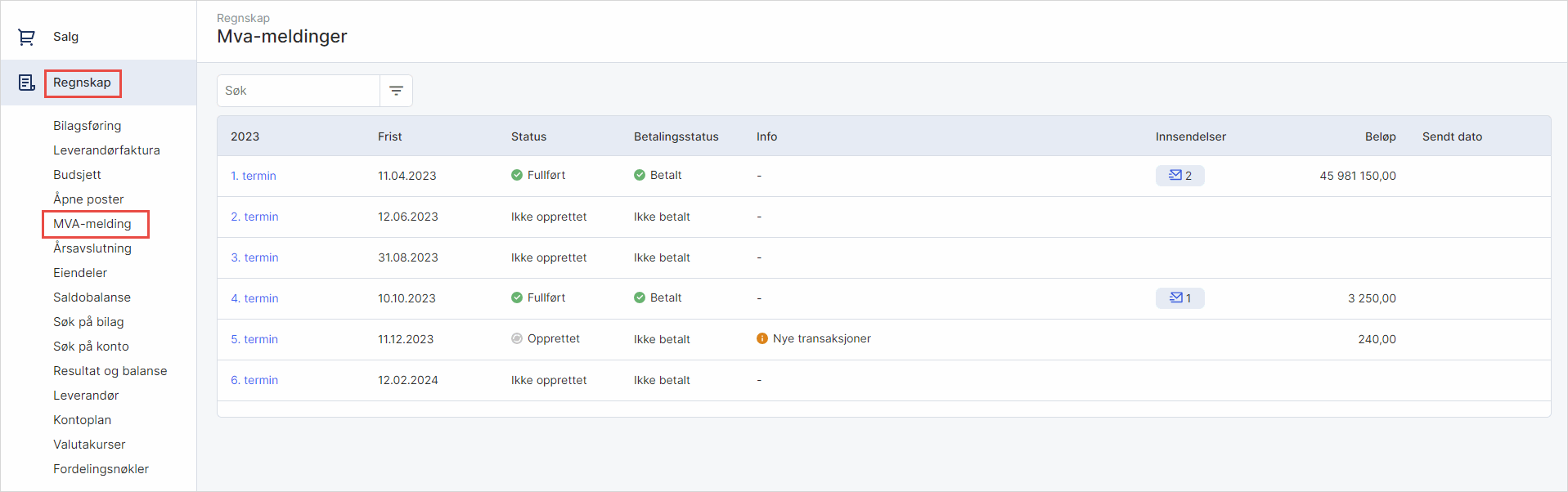Open 4. termin submissions envelope badge

click(1179, 298)
